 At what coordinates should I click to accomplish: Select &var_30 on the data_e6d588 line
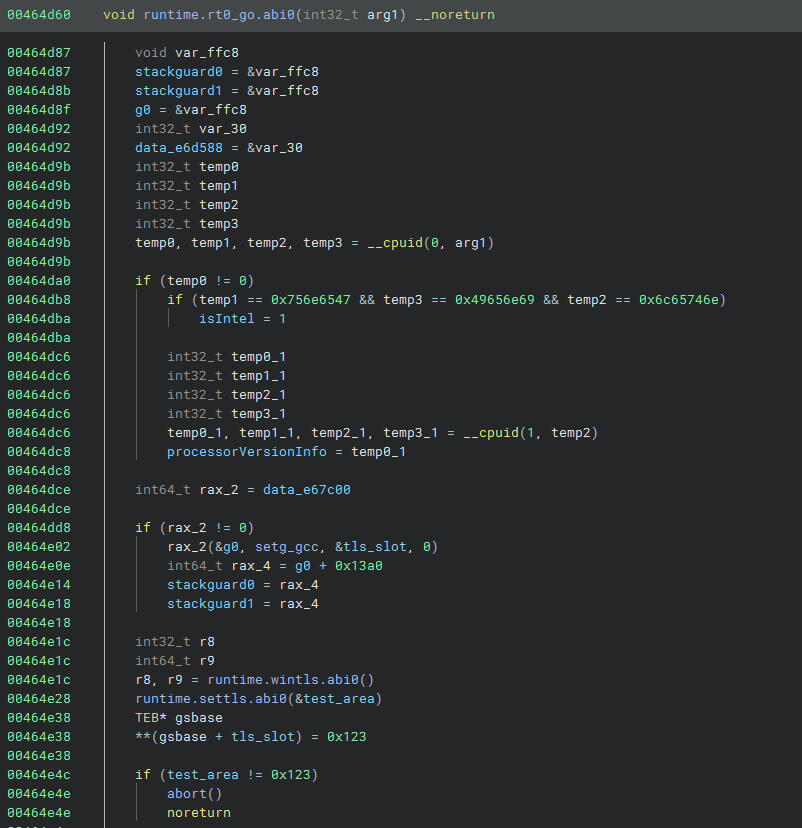275,148
